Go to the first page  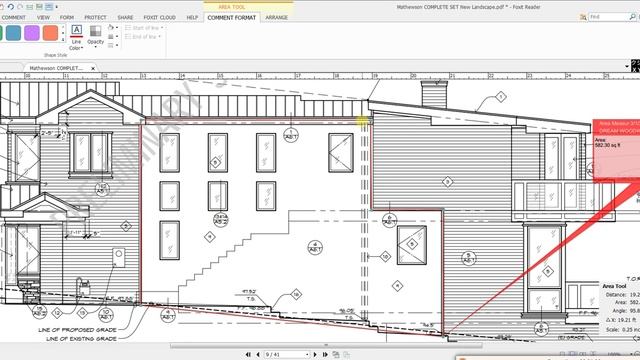pyautogui.click(x=248, y=354)
